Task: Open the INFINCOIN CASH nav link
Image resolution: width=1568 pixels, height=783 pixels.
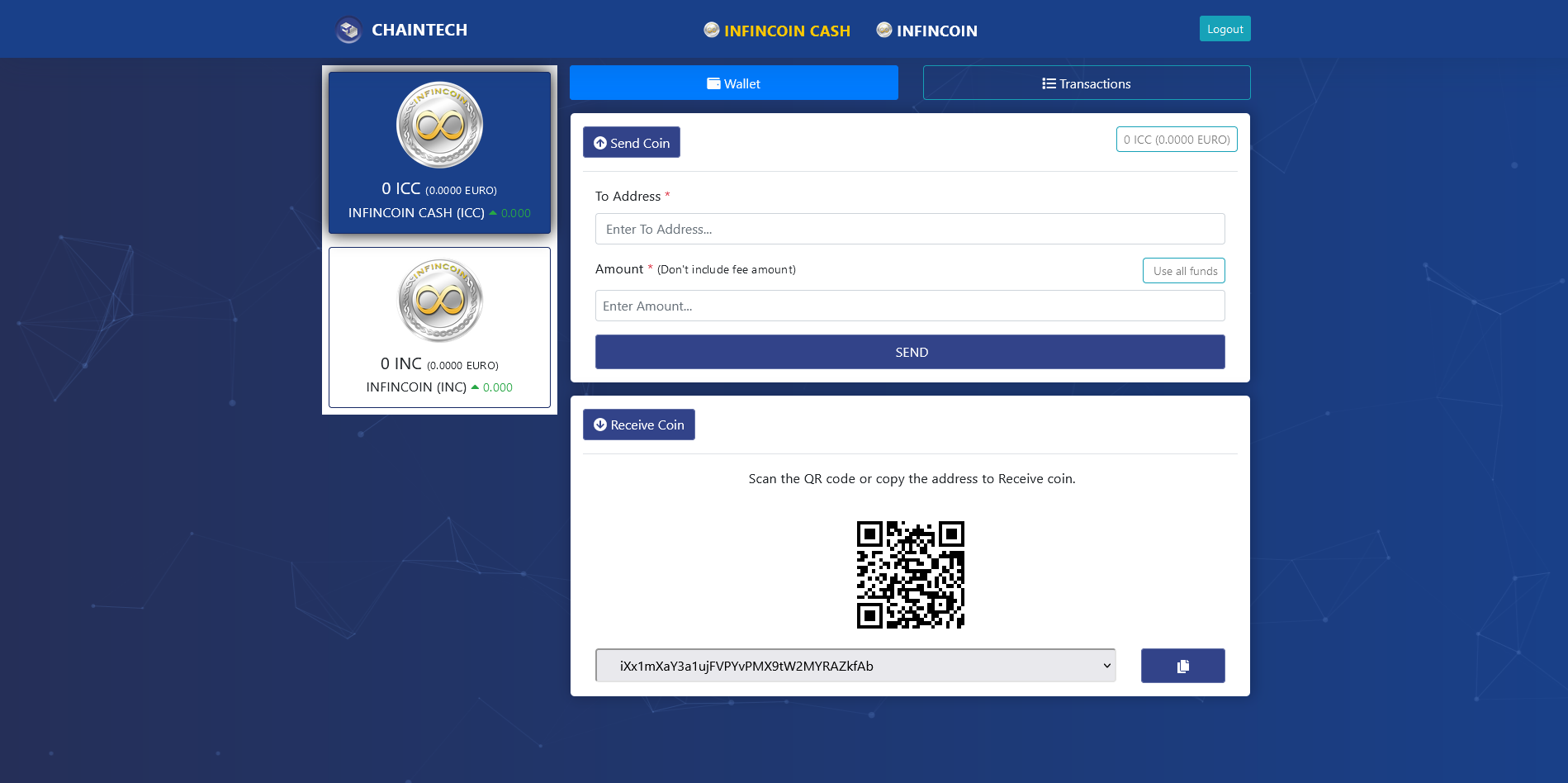Action: (786, 31)
